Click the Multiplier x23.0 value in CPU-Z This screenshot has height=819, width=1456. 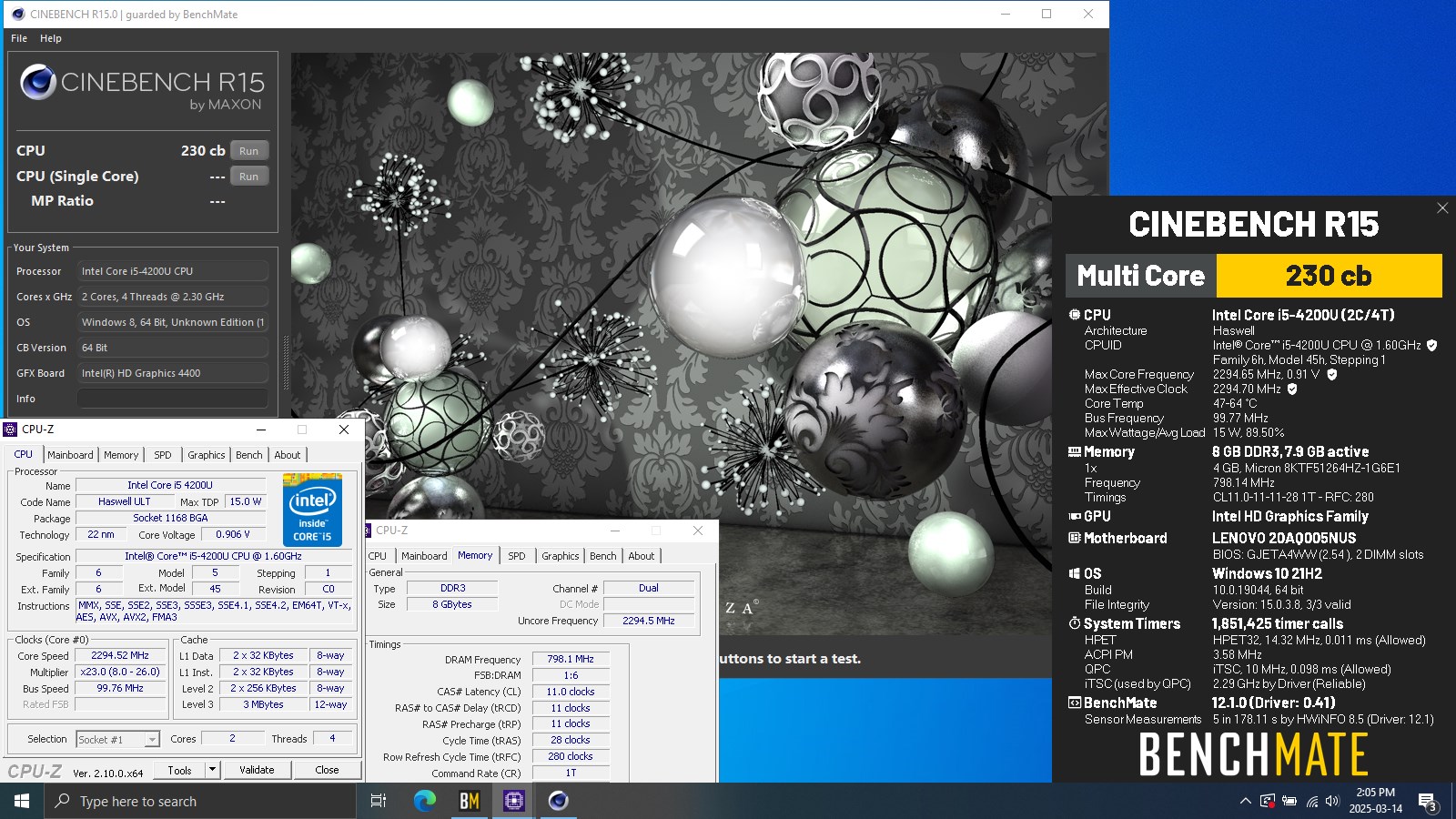(x=120, y=672)
